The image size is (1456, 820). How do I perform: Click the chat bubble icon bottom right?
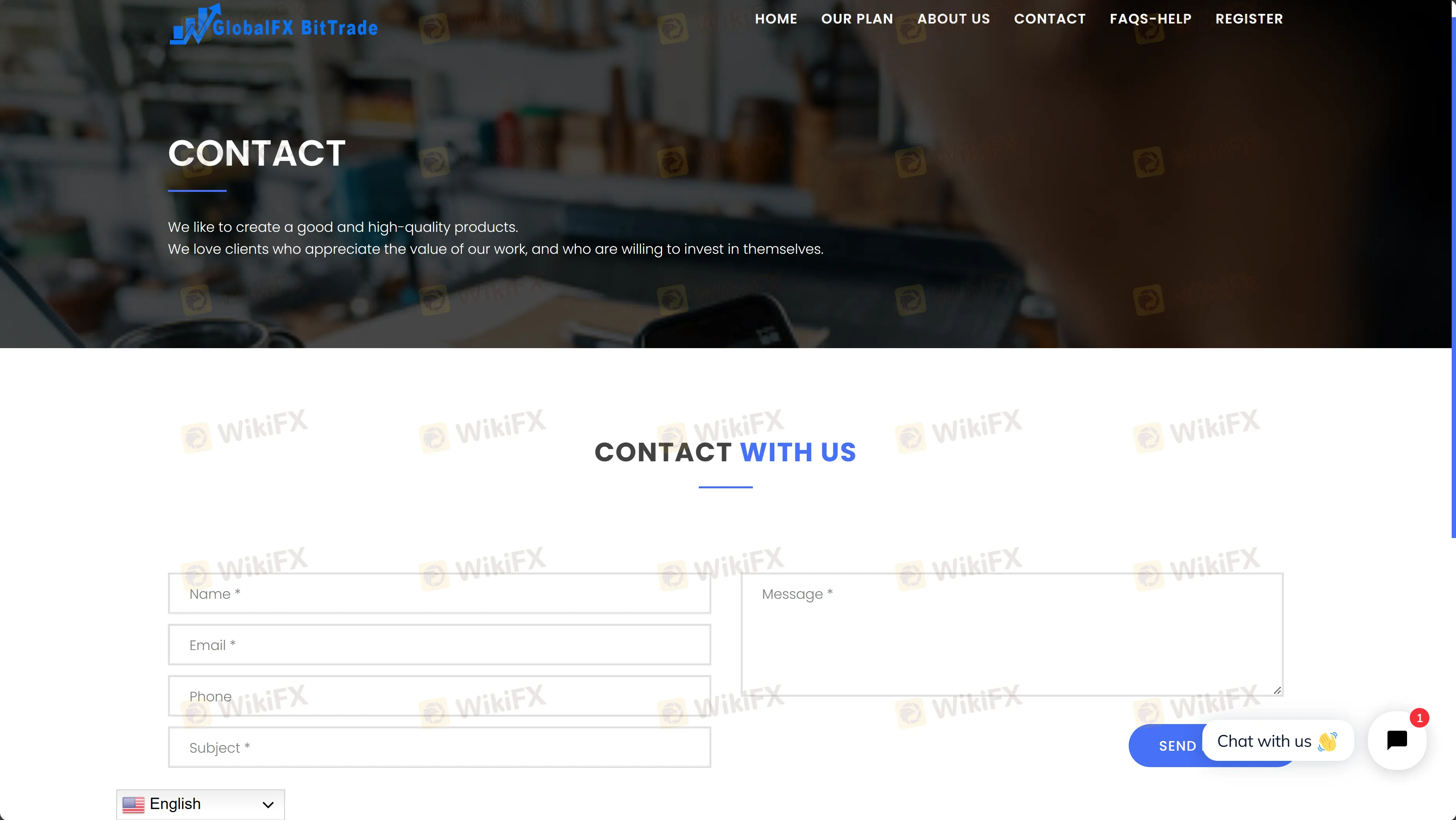[1396, 740]
